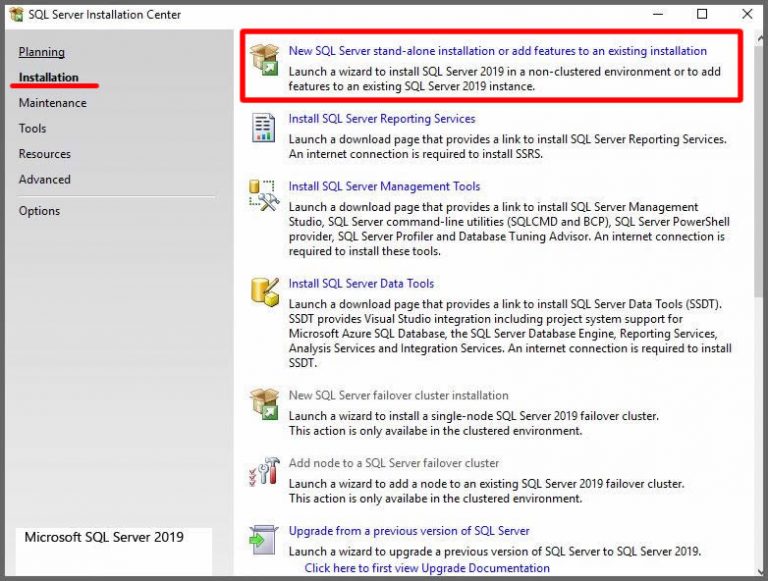The image size is (768, 581).
Task: Minimize the Installation Center window
Action: 658,14
